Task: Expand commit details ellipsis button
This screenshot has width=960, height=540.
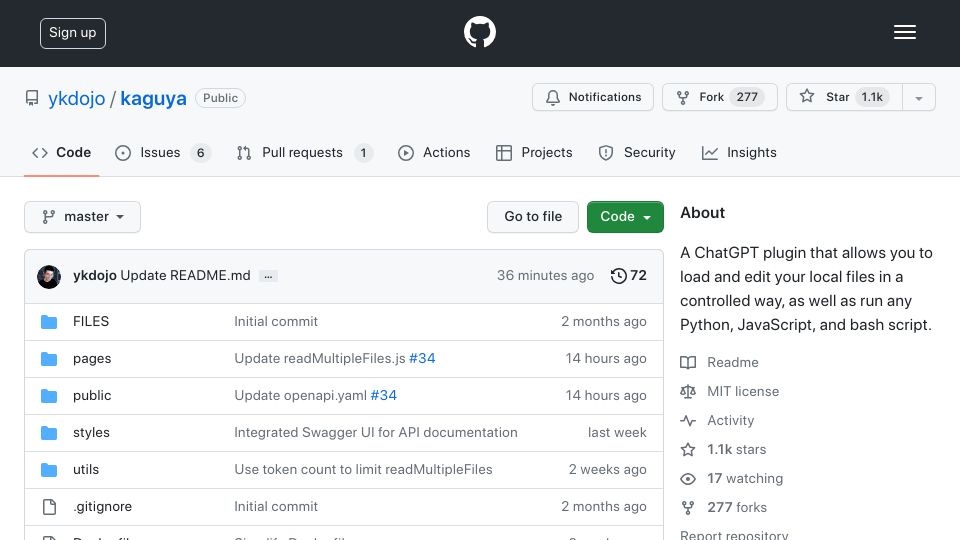Action: [x=268, y=276]
